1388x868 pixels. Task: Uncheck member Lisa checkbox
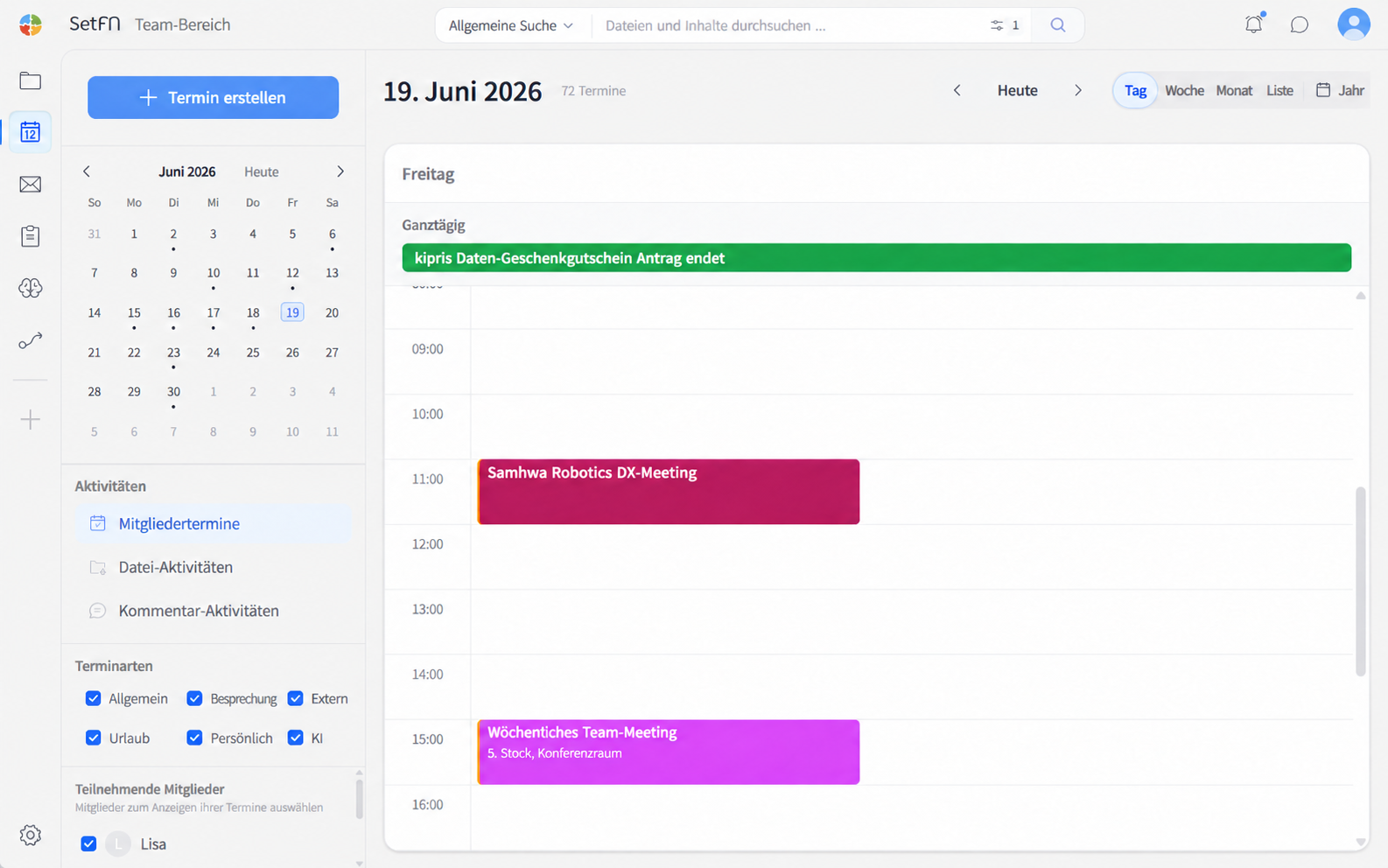pos(88,843)
